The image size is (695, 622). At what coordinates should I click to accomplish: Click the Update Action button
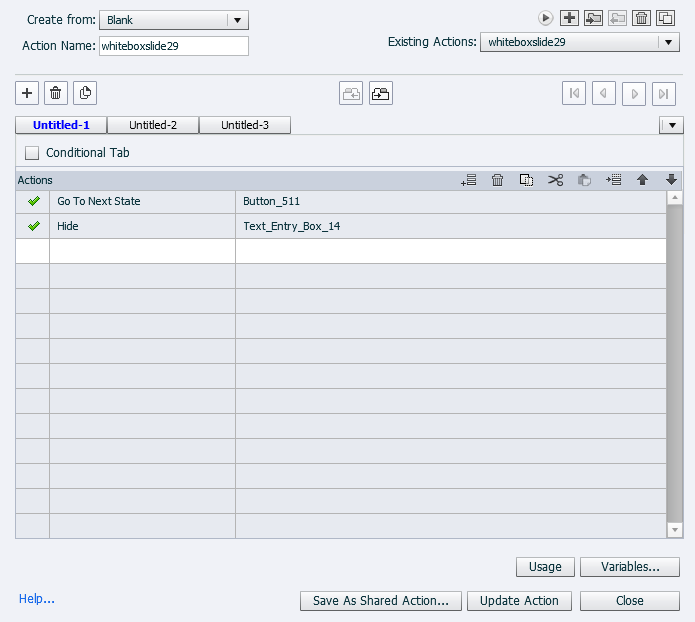[x=519, y=601]
